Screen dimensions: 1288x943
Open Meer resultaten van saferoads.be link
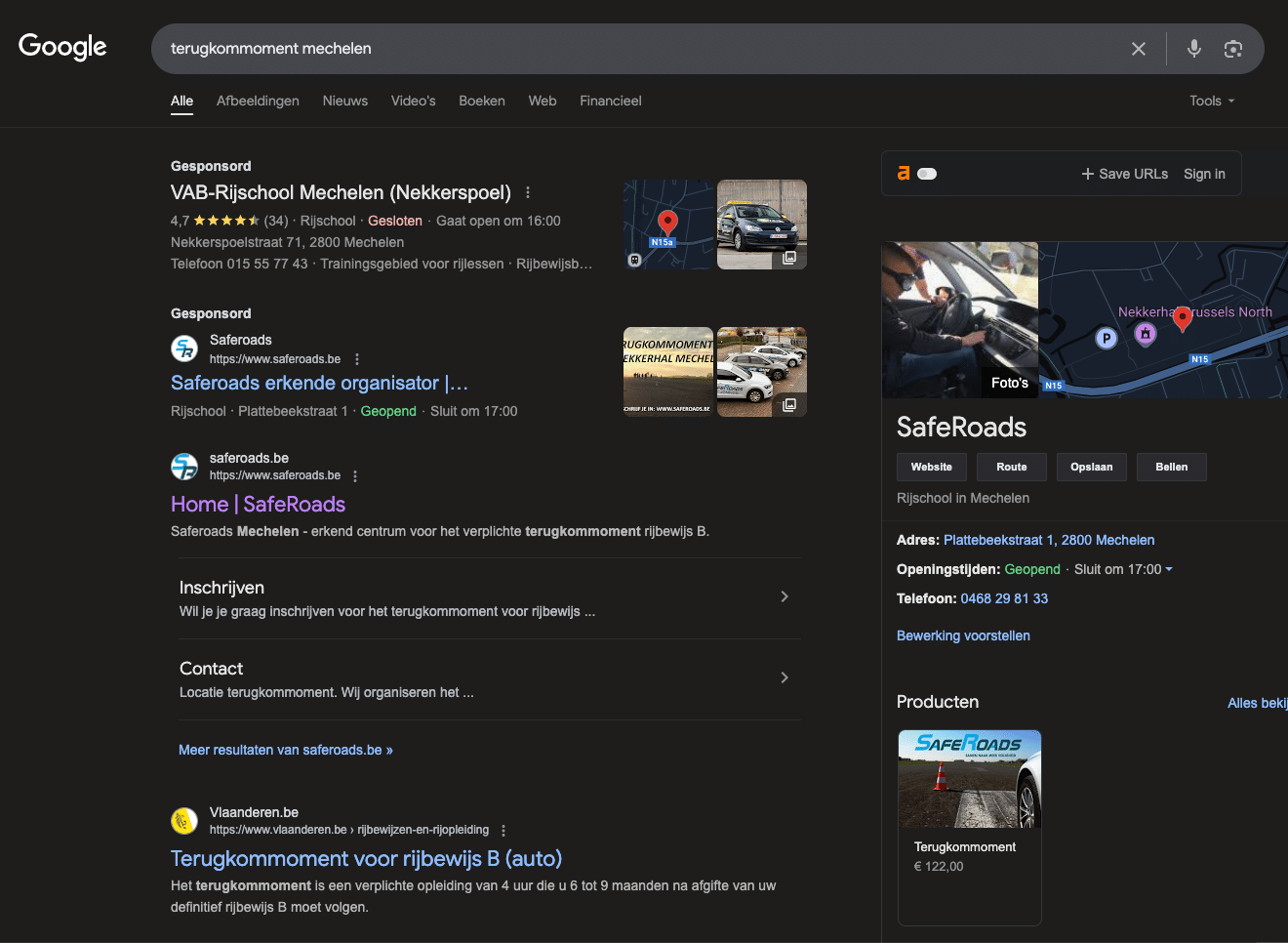[286, 750]
